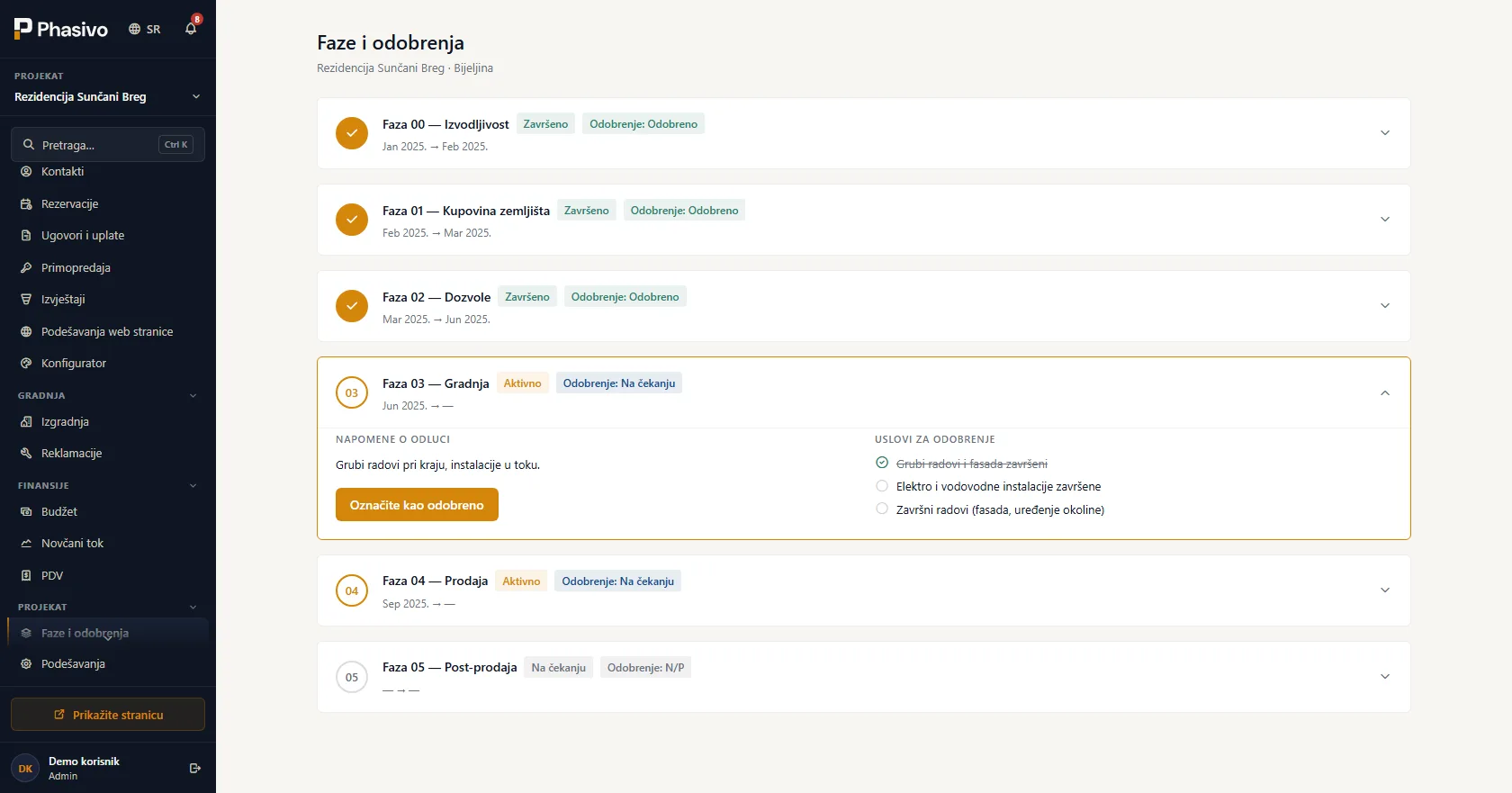Click the Faza 03 step number circle

coord(352,392)
